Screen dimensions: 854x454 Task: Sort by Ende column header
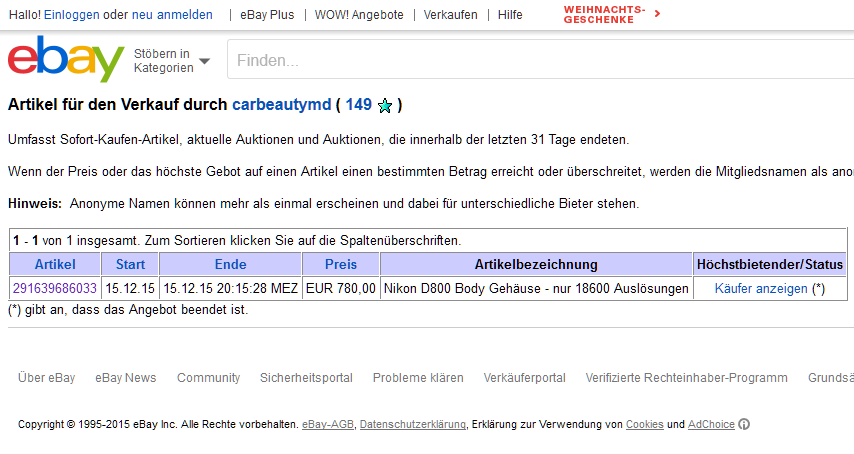coord(230,265)
